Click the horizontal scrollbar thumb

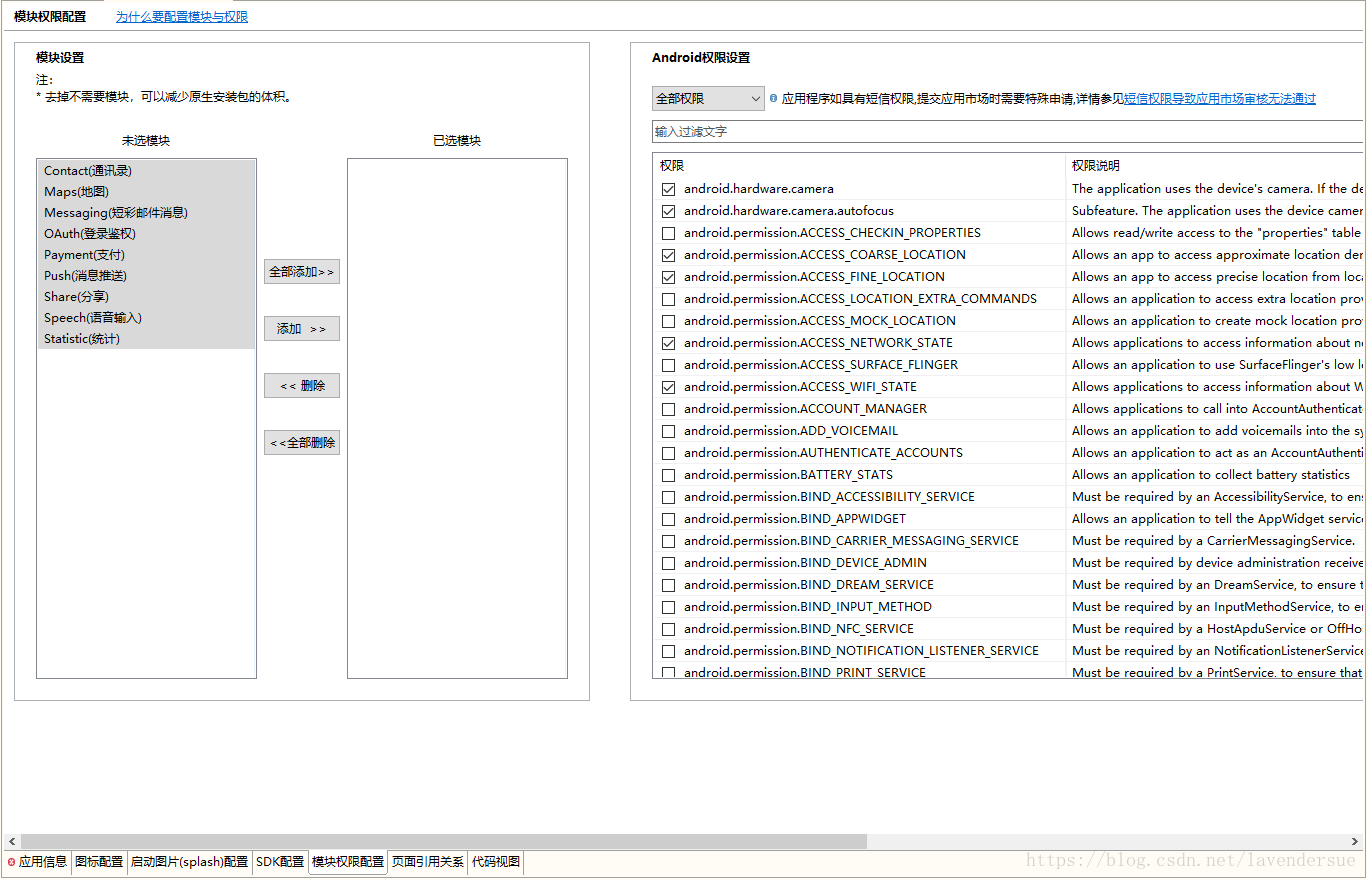pos(444,842)
